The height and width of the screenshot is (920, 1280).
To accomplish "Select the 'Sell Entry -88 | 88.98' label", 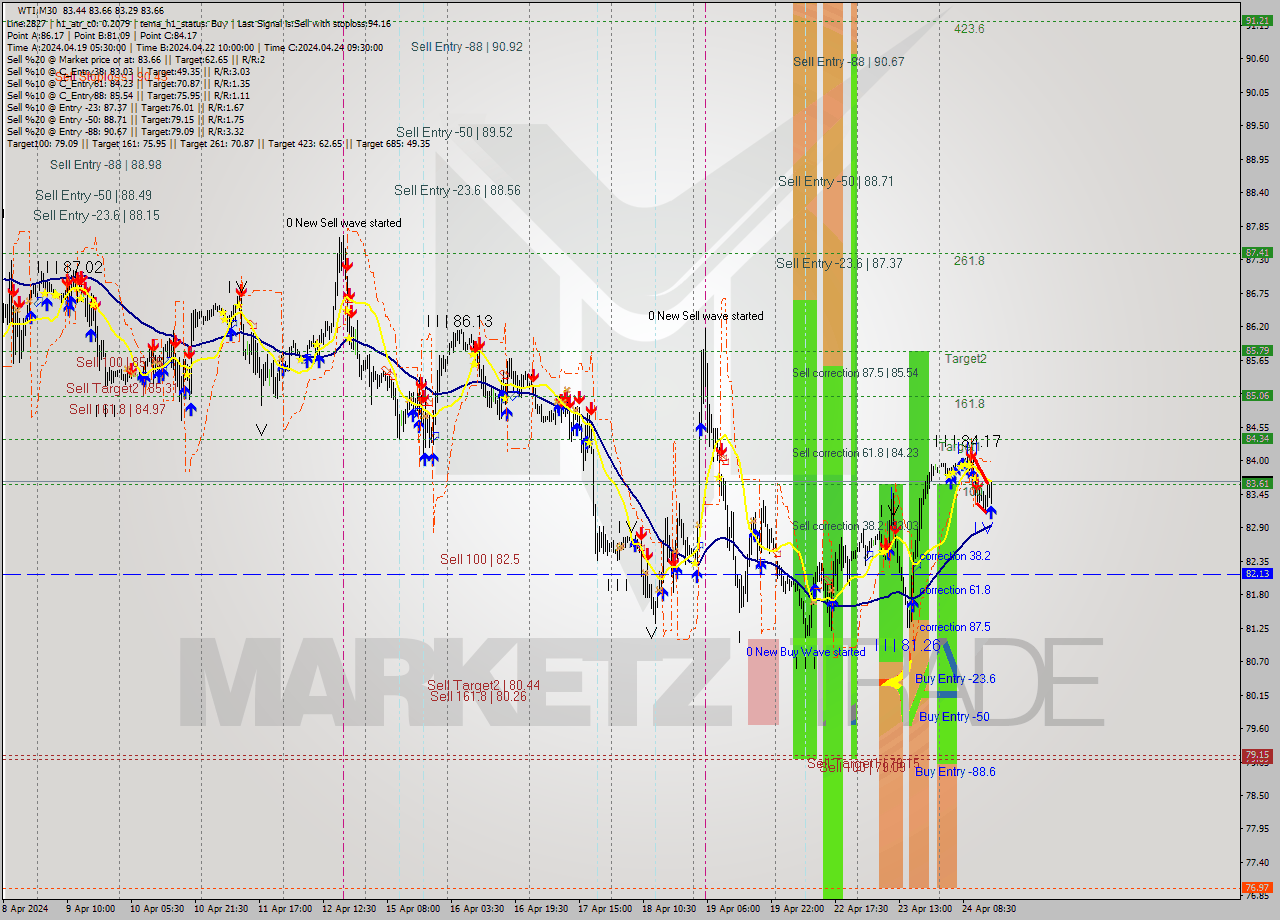I will pos(106,165).
